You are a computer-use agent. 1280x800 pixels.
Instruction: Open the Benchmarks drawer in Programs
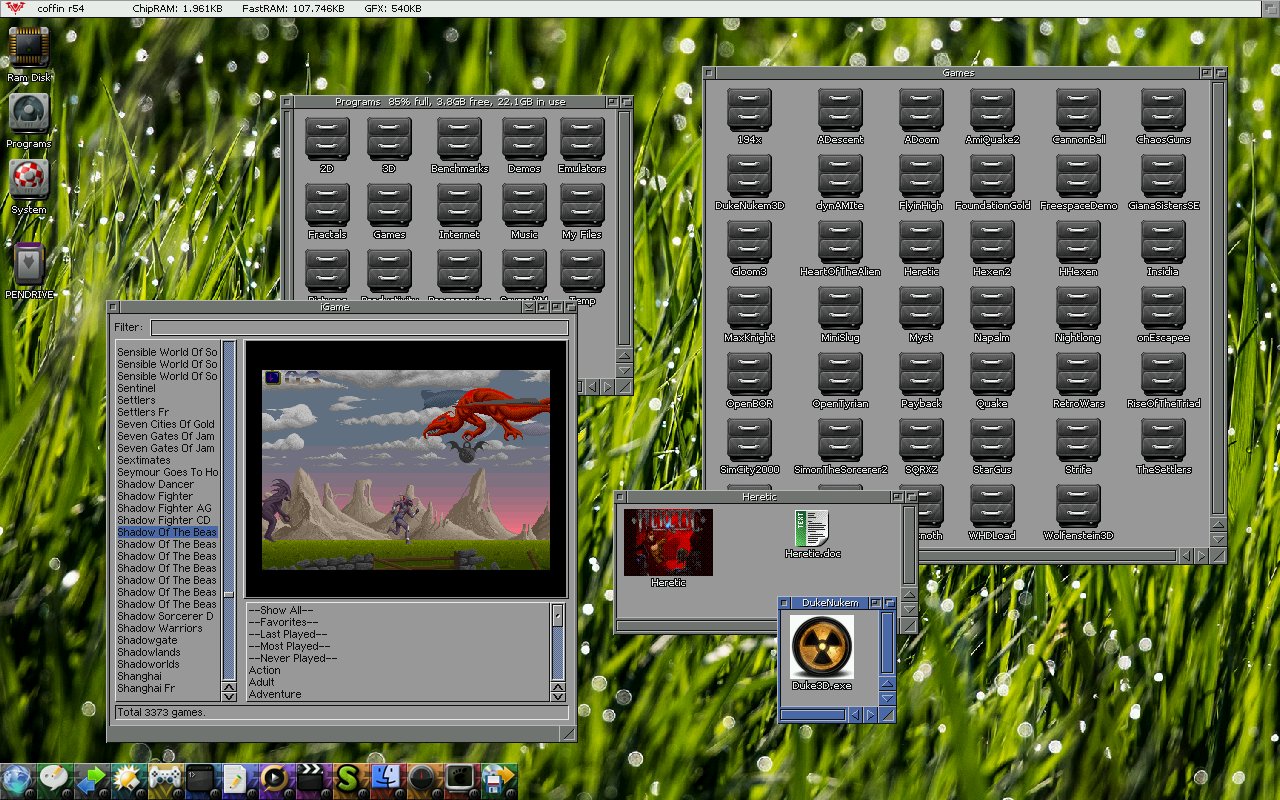[x=459, y=139]
